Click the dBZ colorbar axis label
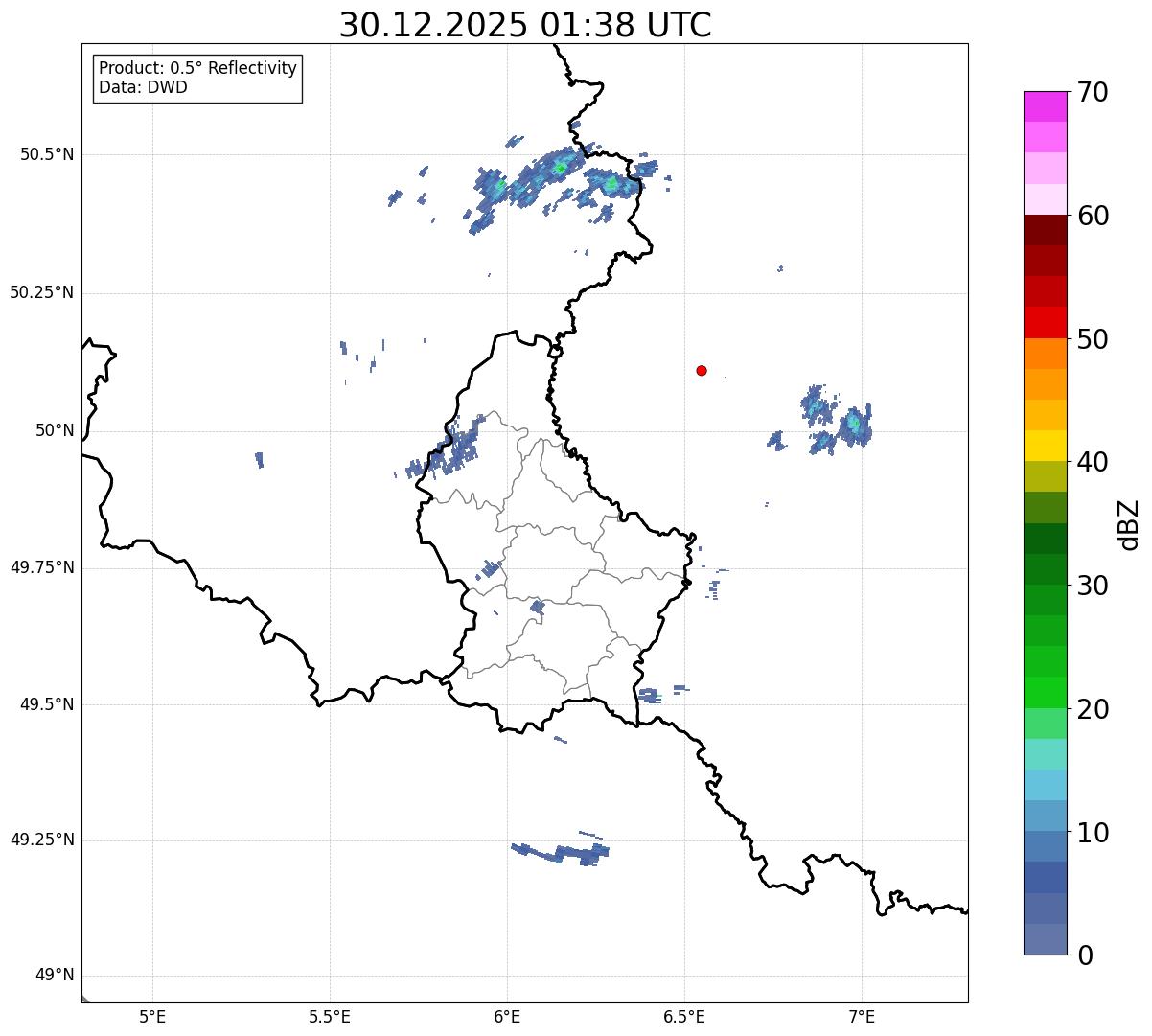 1130,524
